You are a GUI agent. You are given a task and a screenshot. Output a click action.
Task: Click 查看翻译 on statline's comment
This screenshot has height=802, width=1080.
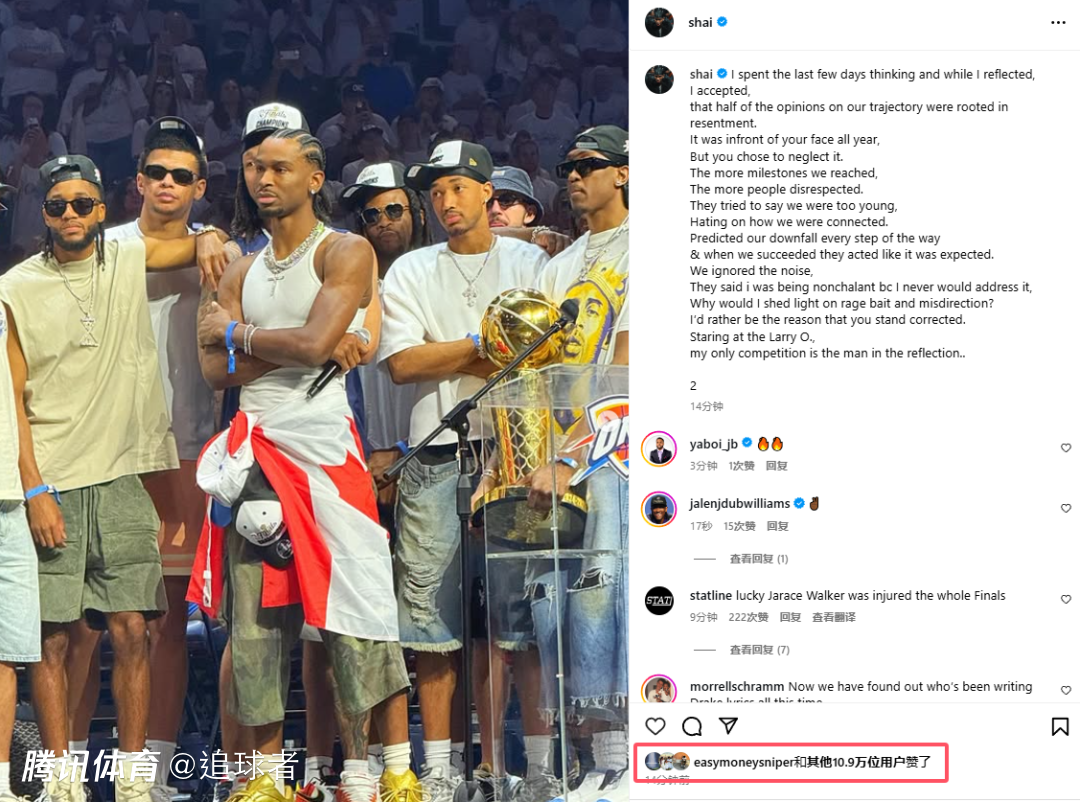(x=833, y=617)
